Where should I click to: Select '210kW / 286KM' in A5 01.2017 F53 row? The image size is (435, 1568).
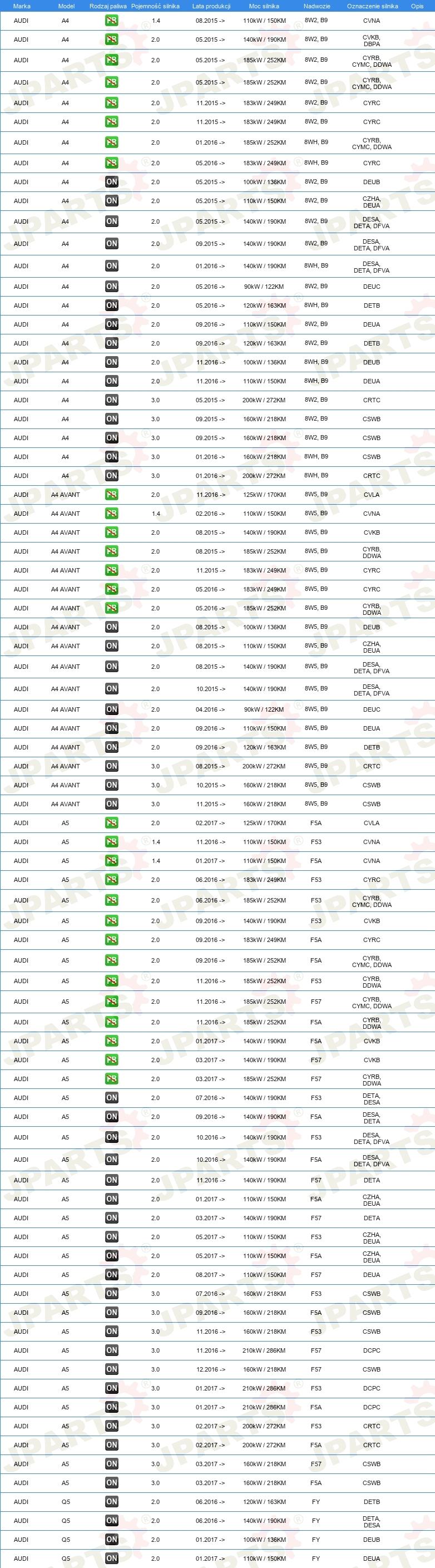click(x=264, y=1388)
